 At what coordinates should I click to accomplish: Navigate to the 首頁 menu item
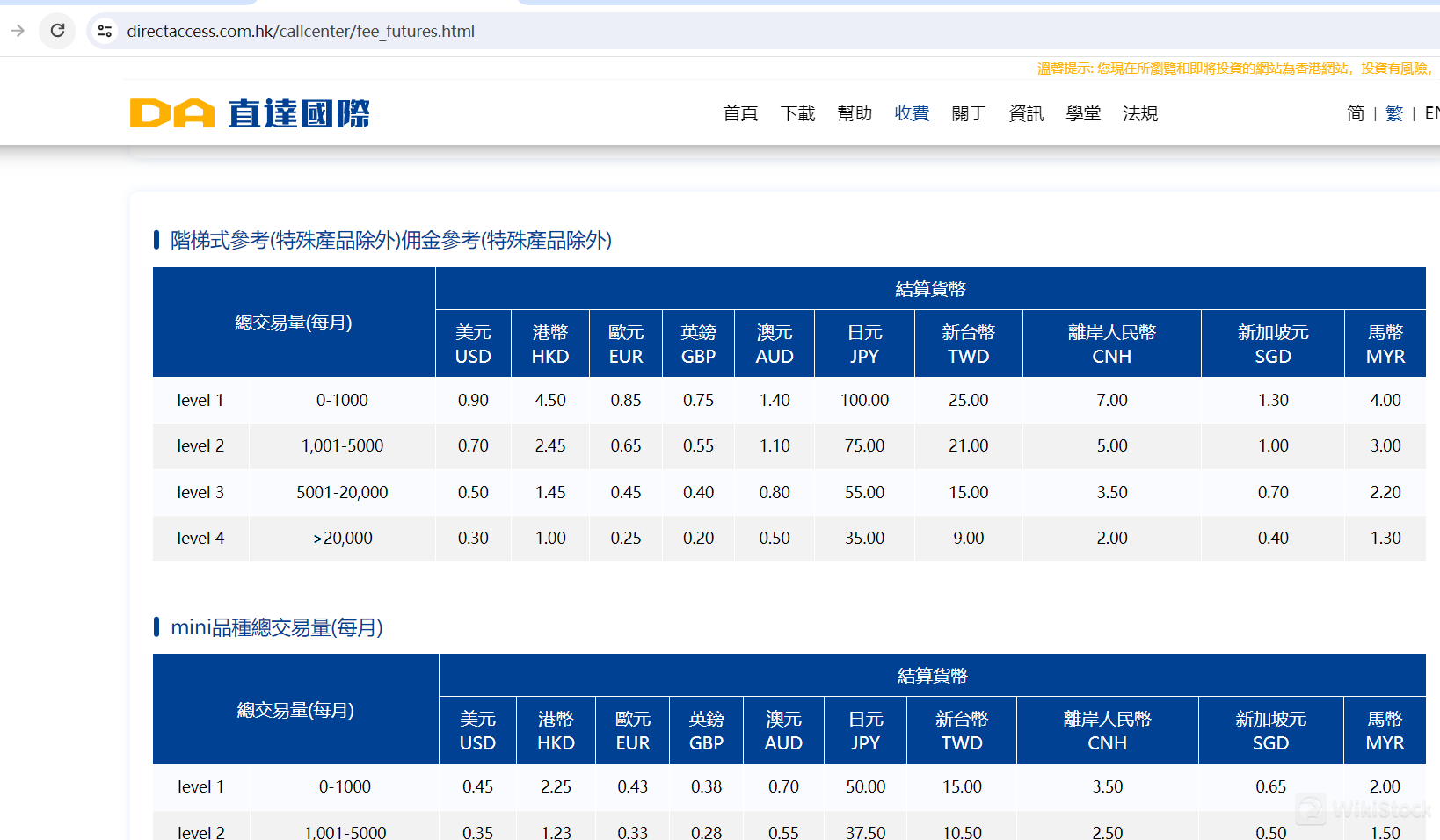pyautogui.click(x=739, y=113)
